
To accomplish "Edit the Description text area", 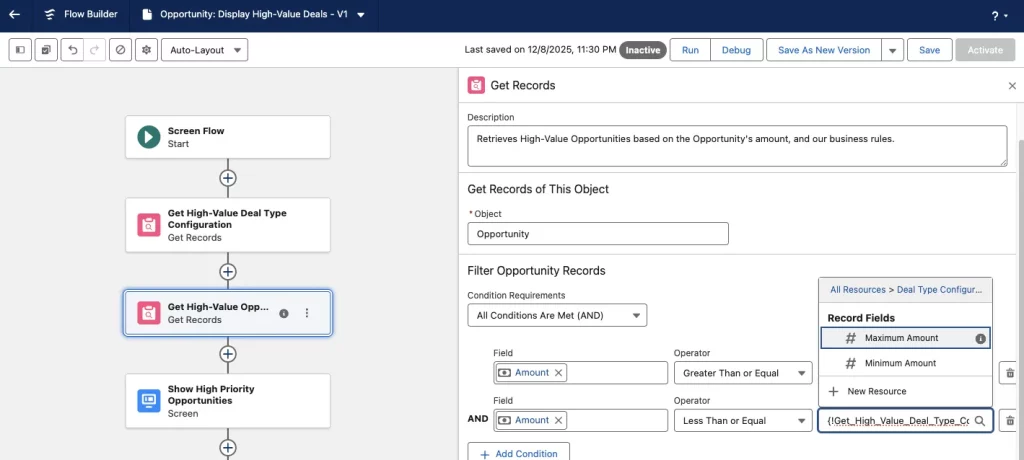I will [737, 146].
